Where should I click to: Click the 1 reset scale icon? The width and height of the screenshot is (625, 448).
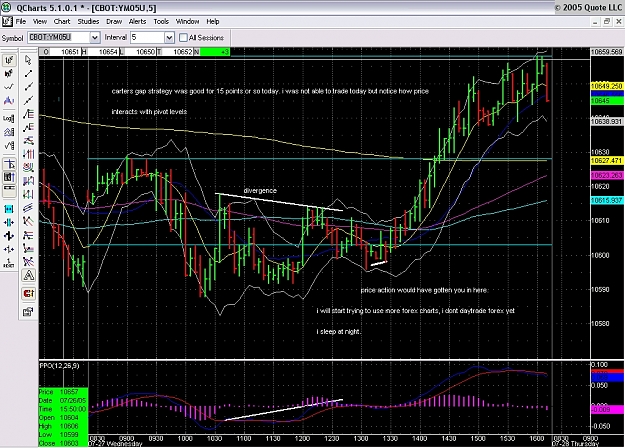pyautogui.click(x=9, y=263)
